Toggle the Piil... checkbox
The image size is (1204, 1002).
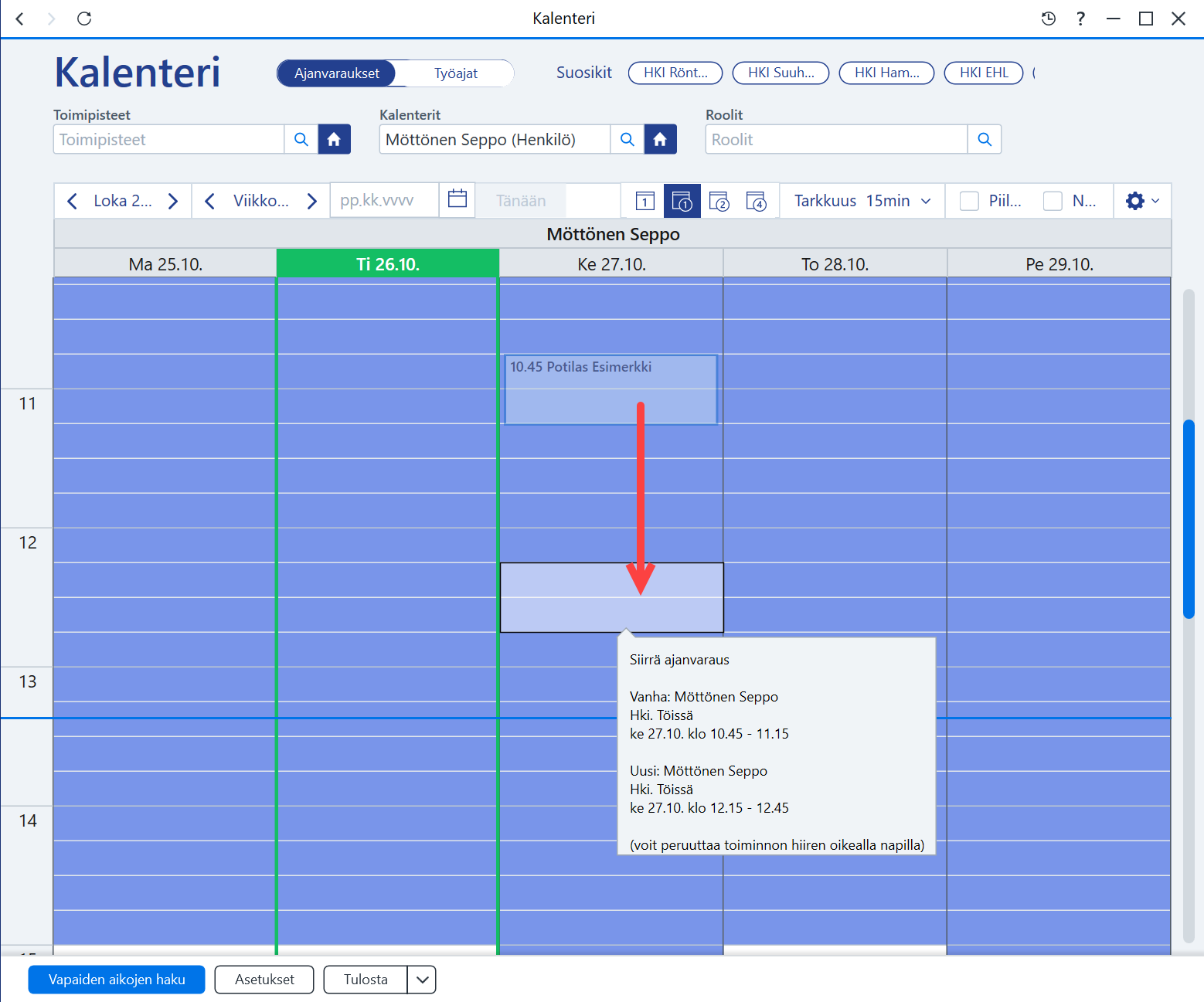(x=969, y=201)
